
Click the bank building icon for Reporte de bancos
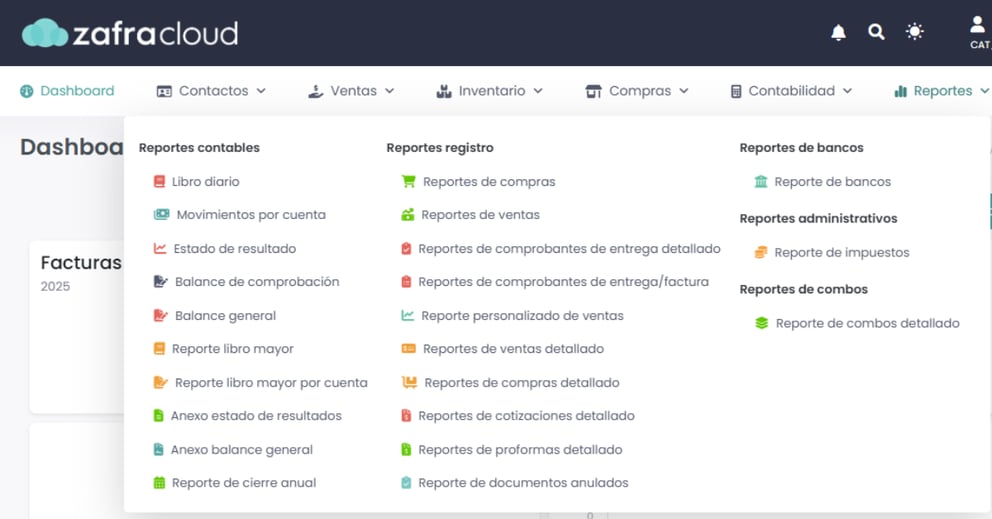[x=761, y=182]
